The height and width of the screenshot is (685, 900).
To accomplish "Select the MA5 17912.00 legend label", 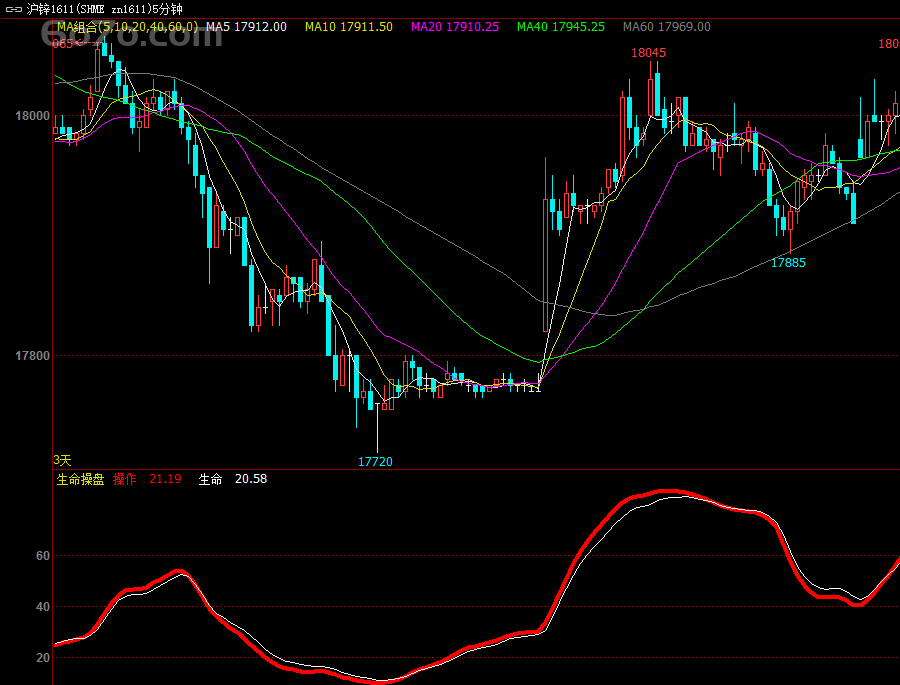I will tap(246, 27).
